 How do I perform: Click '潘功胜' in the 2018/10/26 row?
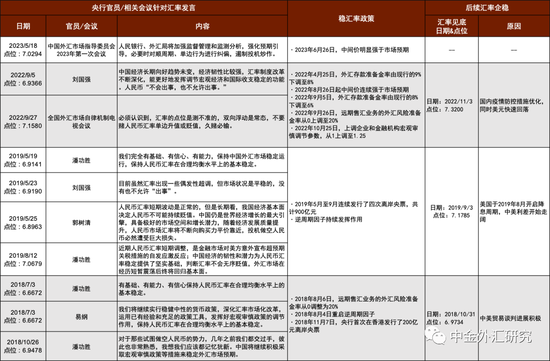(81, 347)
